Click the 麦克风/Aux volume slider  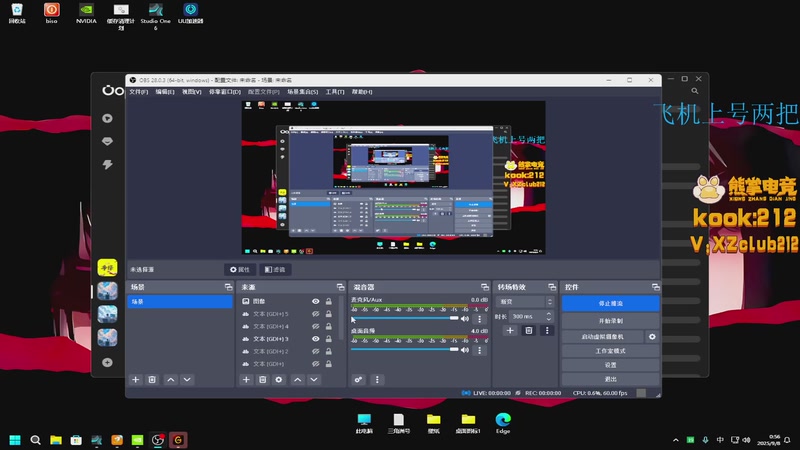coord(405,318)
